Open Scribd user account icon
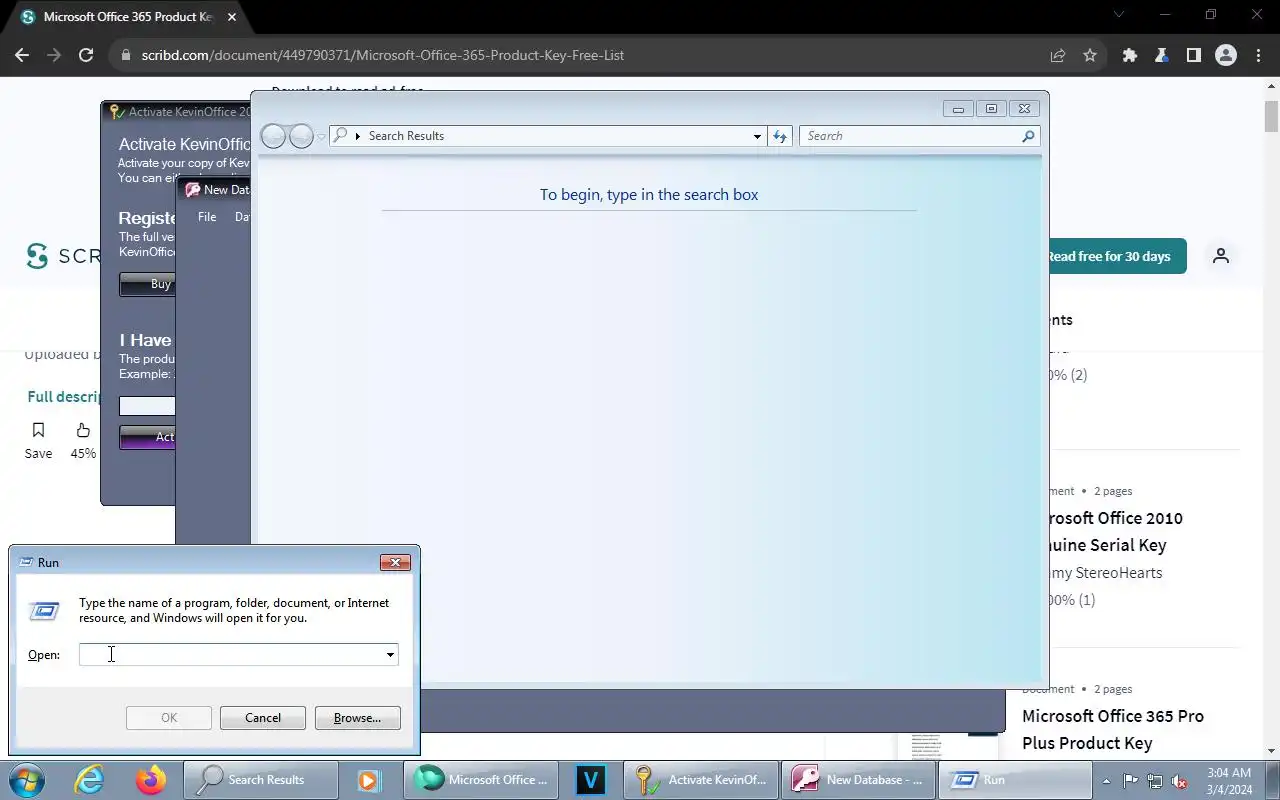Image resolution: width=1280 pixels, height=800 pixels. tap(1220, 256)
